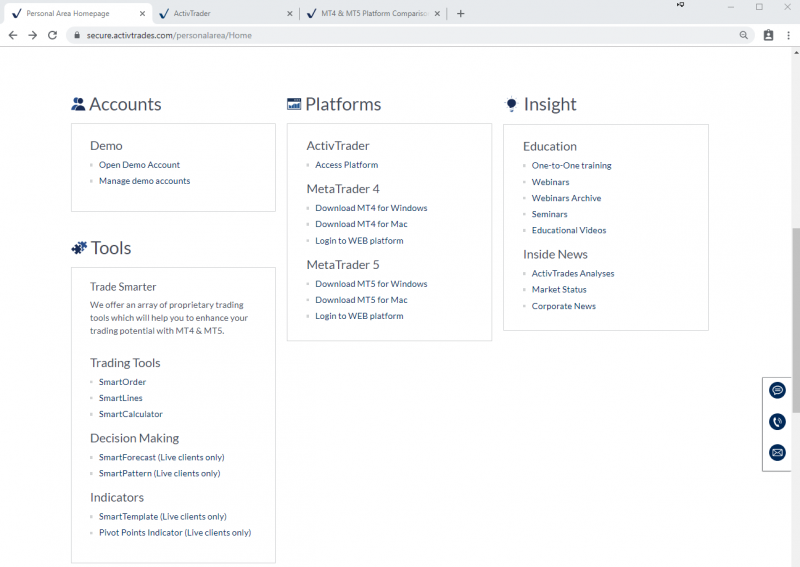Open the live chat icon
The height and width of the screenshot is (567, 800).
(x=777, y=390)
